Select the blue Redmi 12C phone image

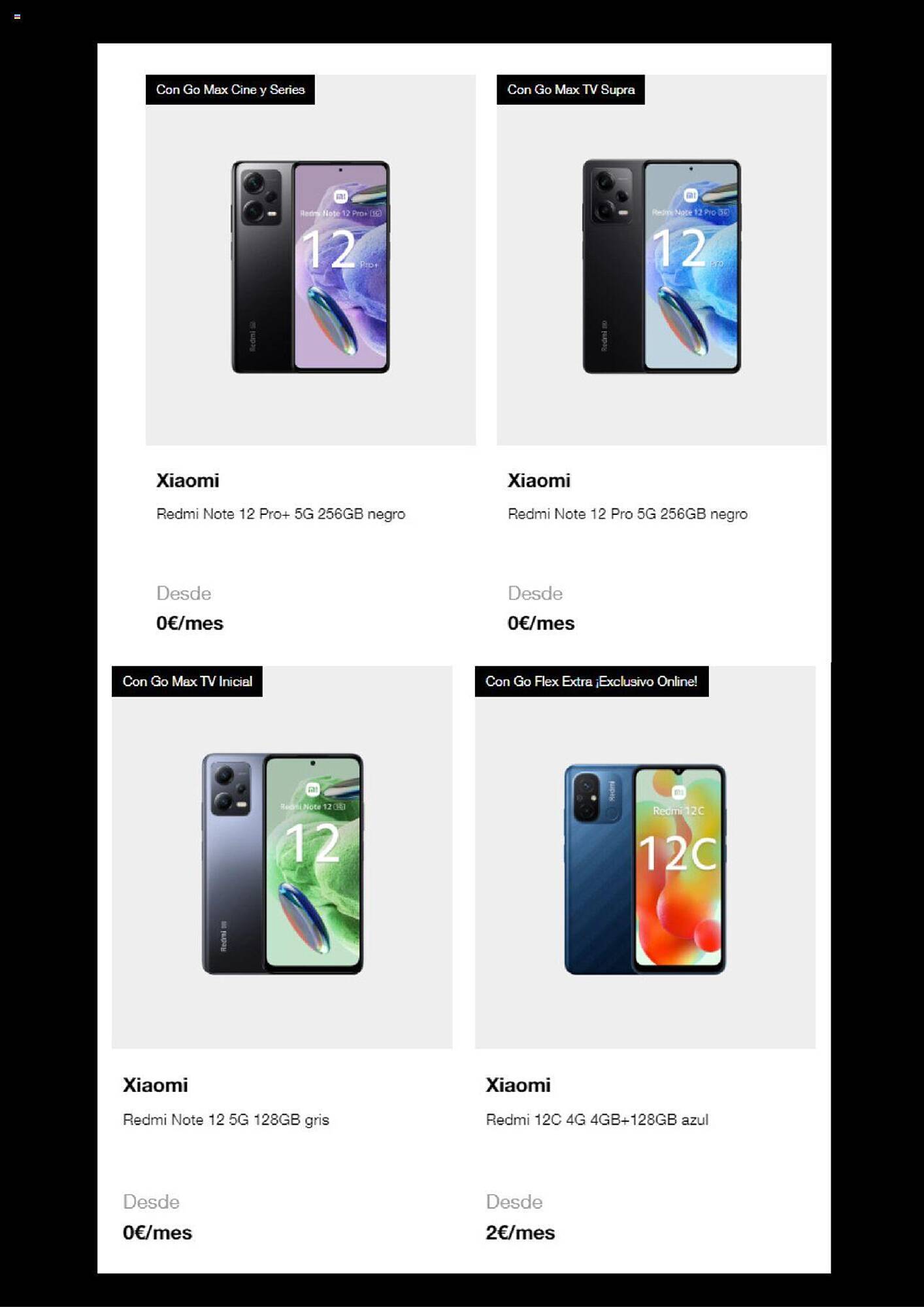tap(645, 869)
